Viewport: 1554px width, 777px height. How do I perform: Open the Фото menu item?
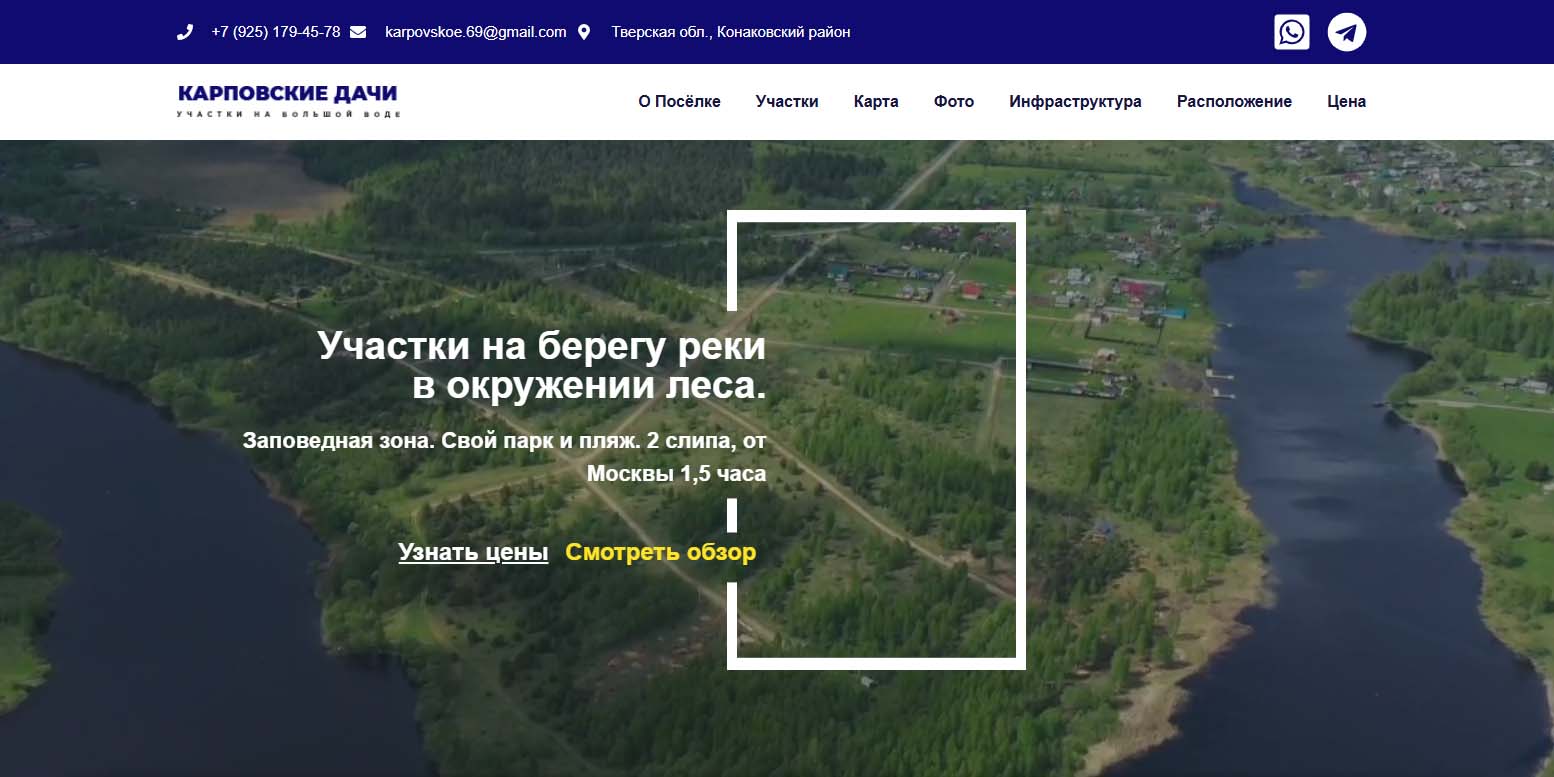(953, 101)
